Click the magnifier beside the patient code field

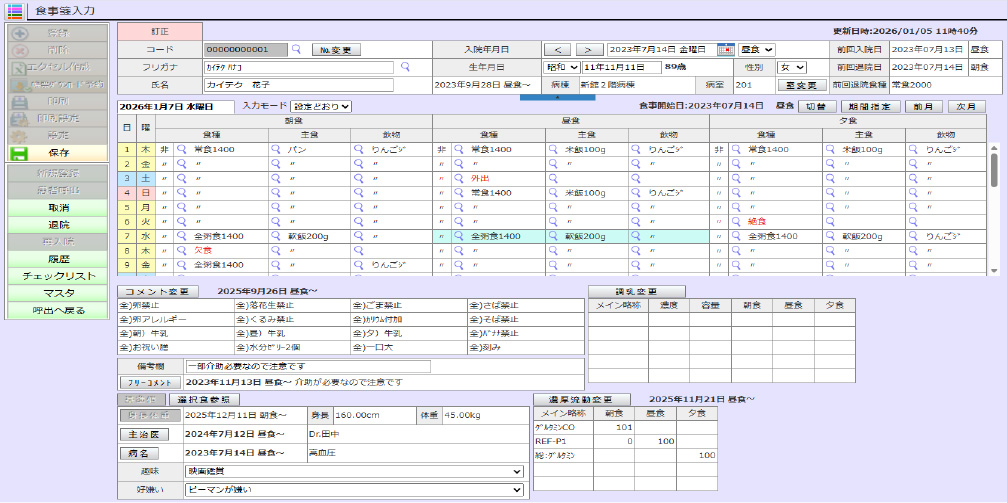[x=296, y=49]
